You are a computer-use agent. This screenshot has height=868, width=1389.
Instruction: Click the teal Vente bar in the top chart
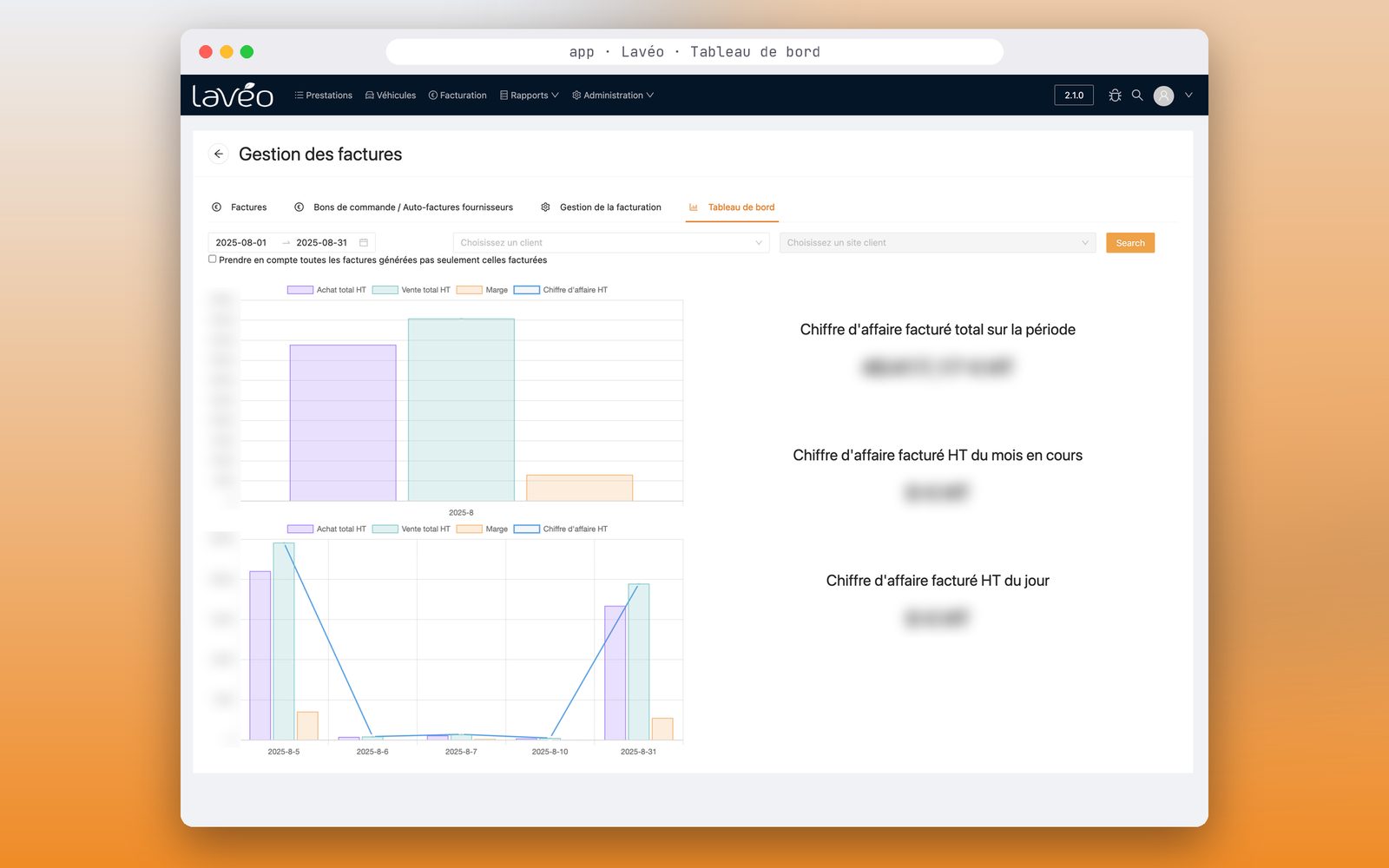pyautogui.click(x=461, y=410)
